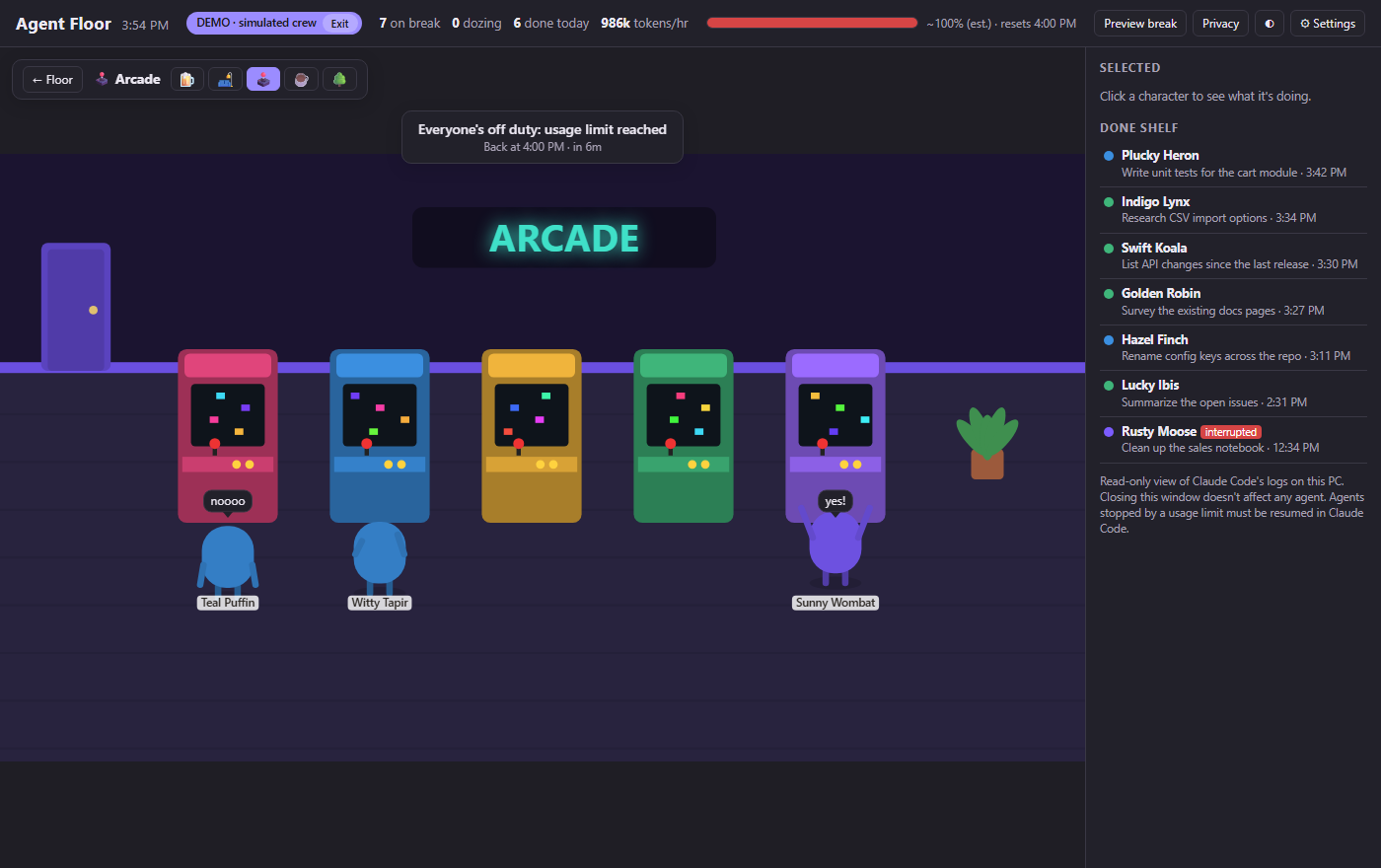Click the red usage limit progress bar
The image size is (1381, 868).
(x=812, y=23)
